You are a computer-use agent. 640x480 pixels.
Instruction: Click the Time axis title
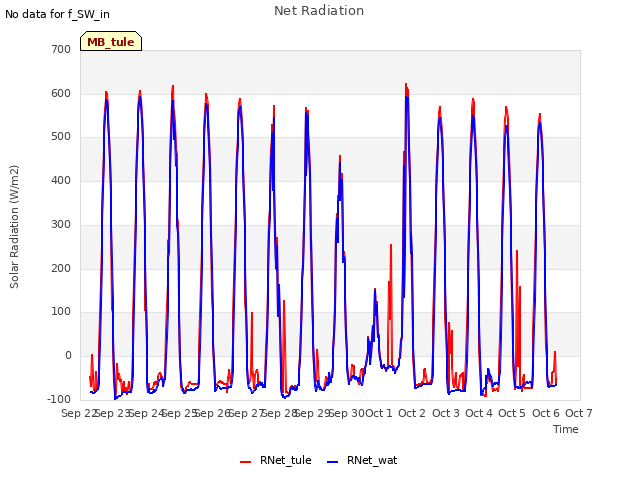pyautogui.click(x=565, y=429)
